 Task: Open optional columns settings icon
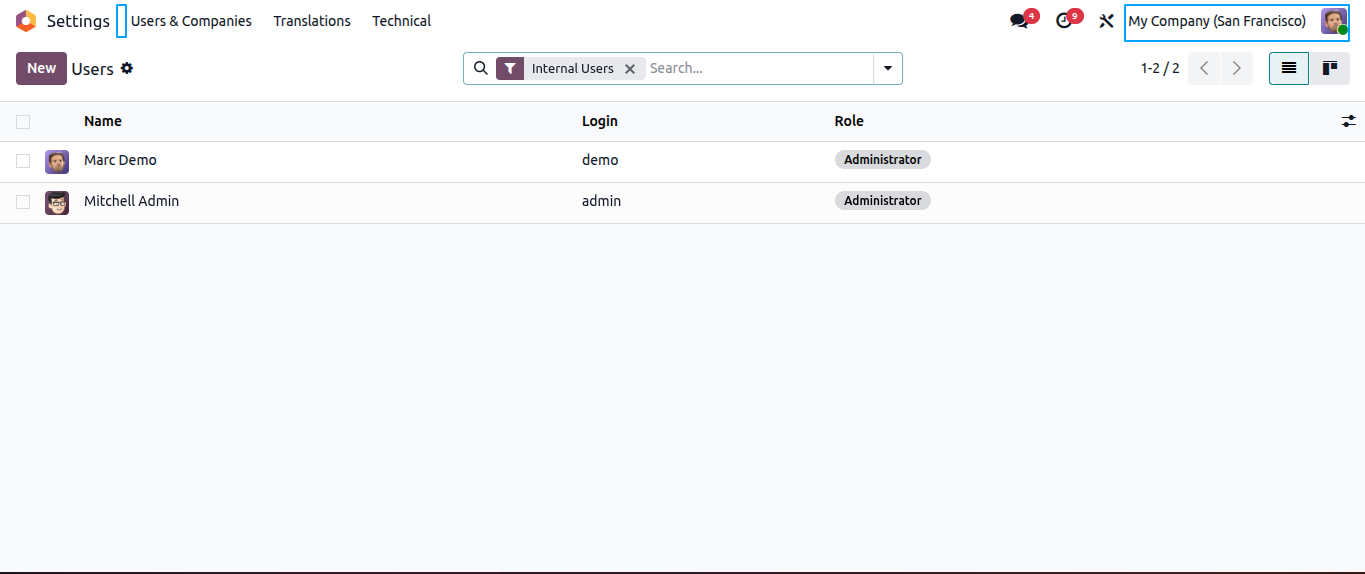pos(1349,121)
